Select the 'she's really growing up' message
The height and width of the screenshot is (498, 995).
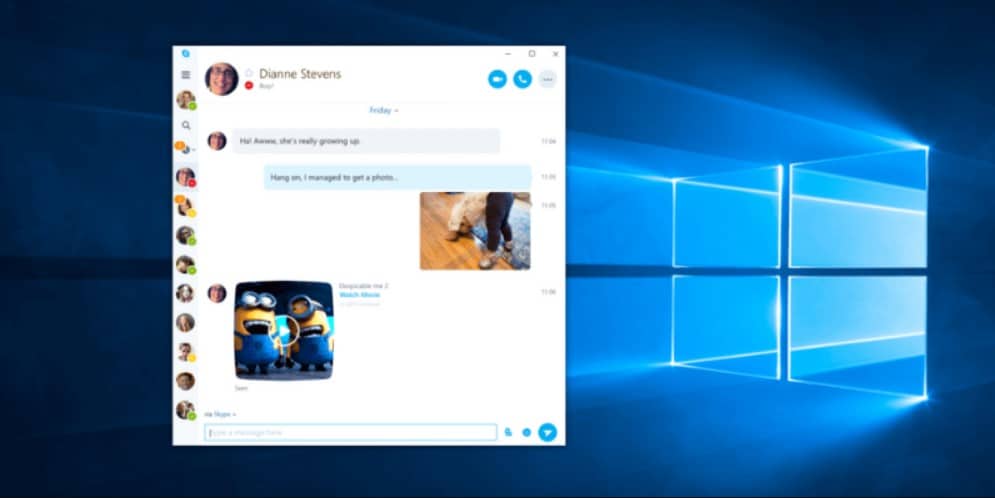click(x=366, y=141)
